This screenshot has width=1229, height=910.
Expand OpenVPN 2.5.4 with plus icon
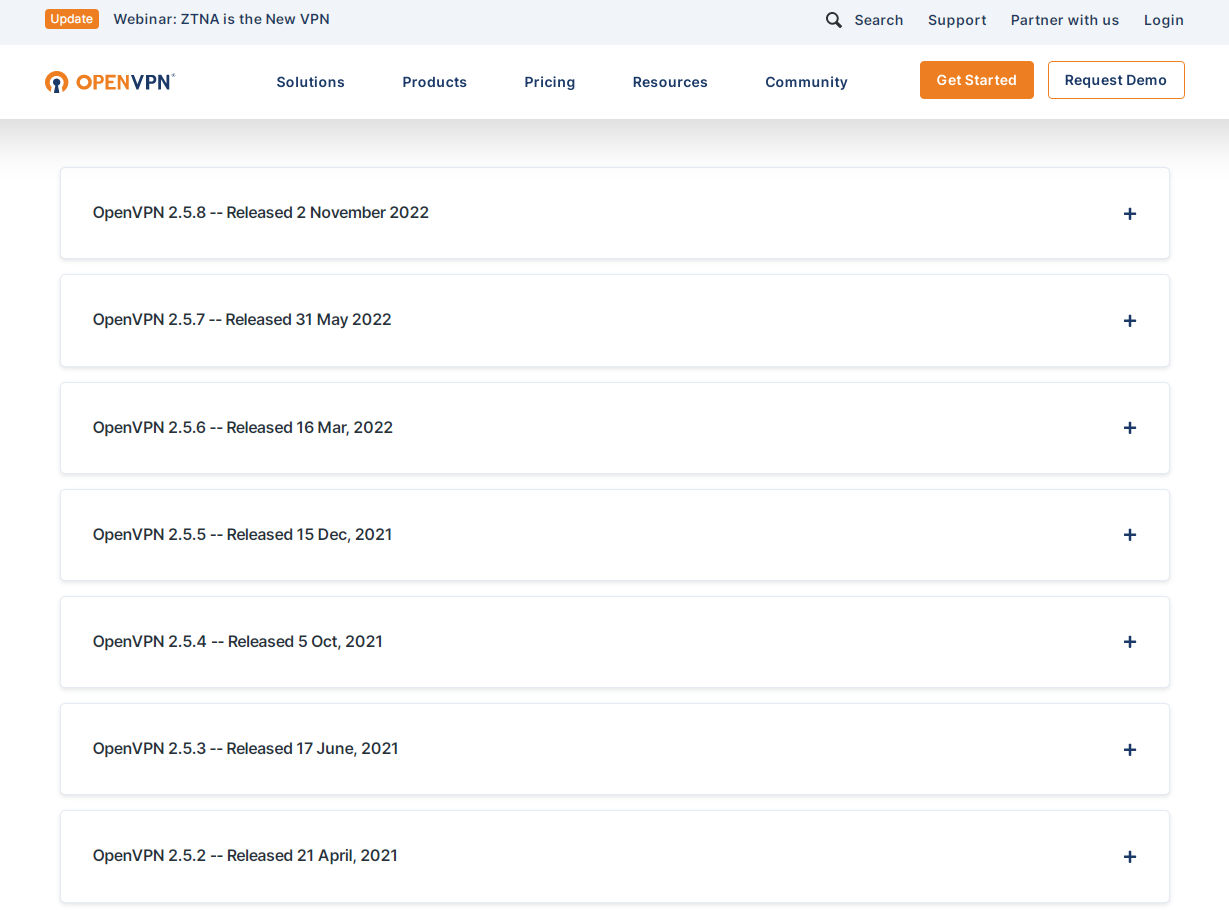point(1130,642)
